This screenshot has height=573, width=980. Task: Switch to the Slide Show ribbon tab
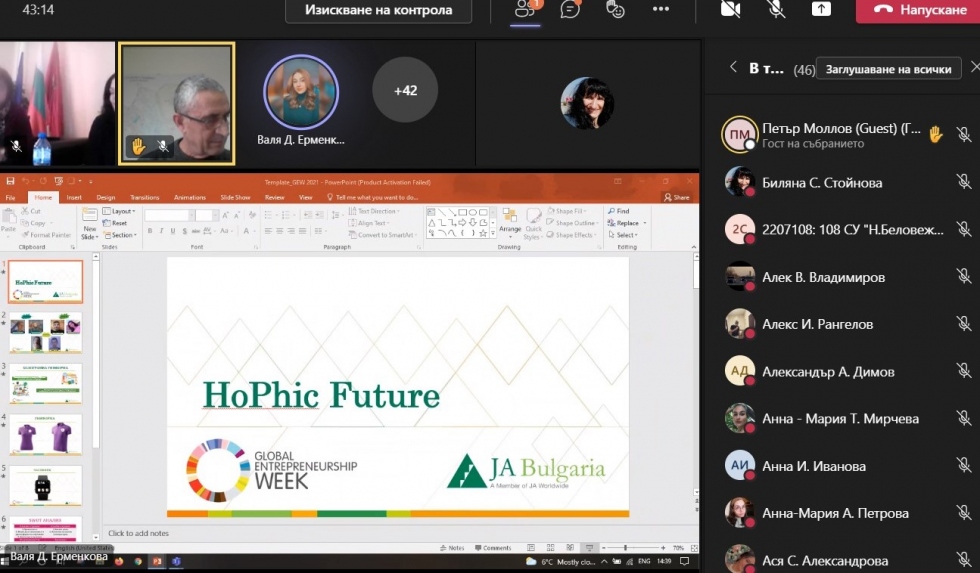pyautogui.click(x=235, y=197)
